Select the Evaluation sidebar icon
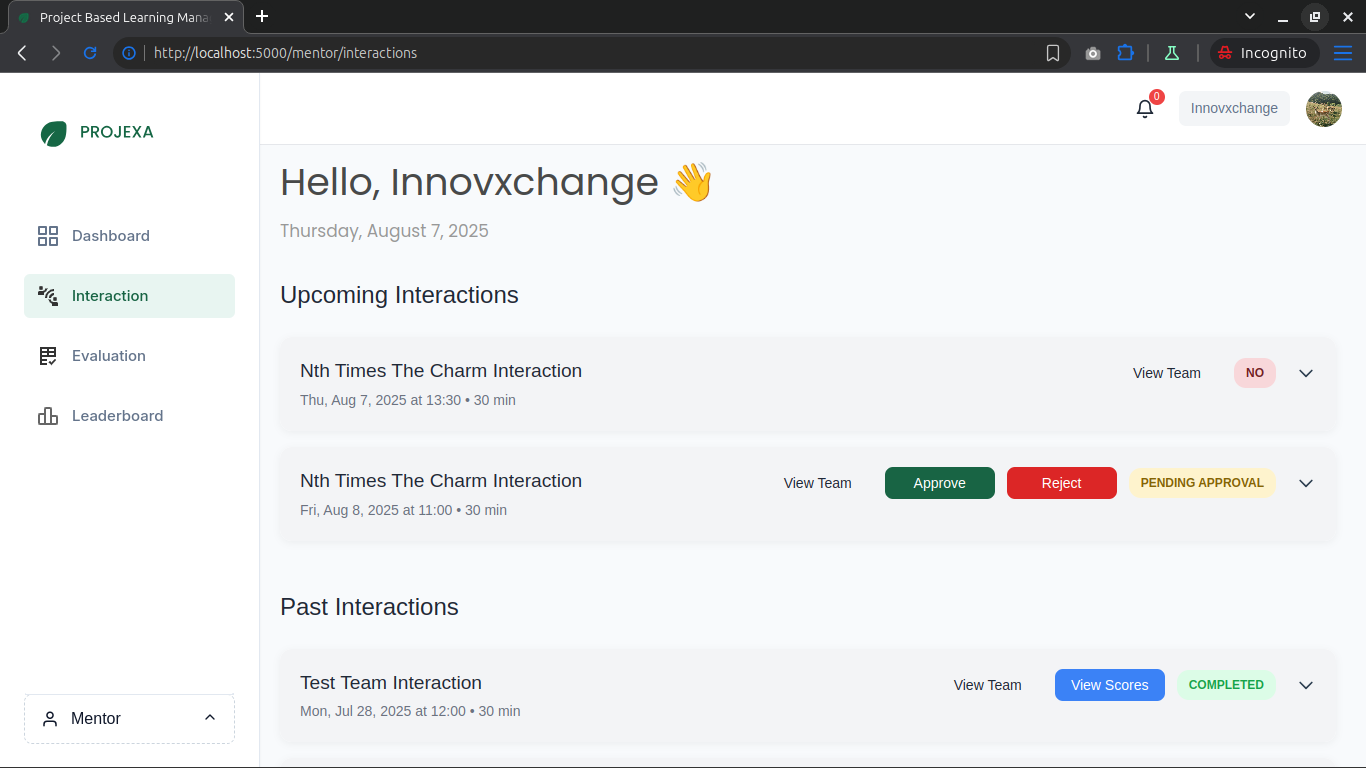This screenshot has width=1366, height=768. coord(47,355)
